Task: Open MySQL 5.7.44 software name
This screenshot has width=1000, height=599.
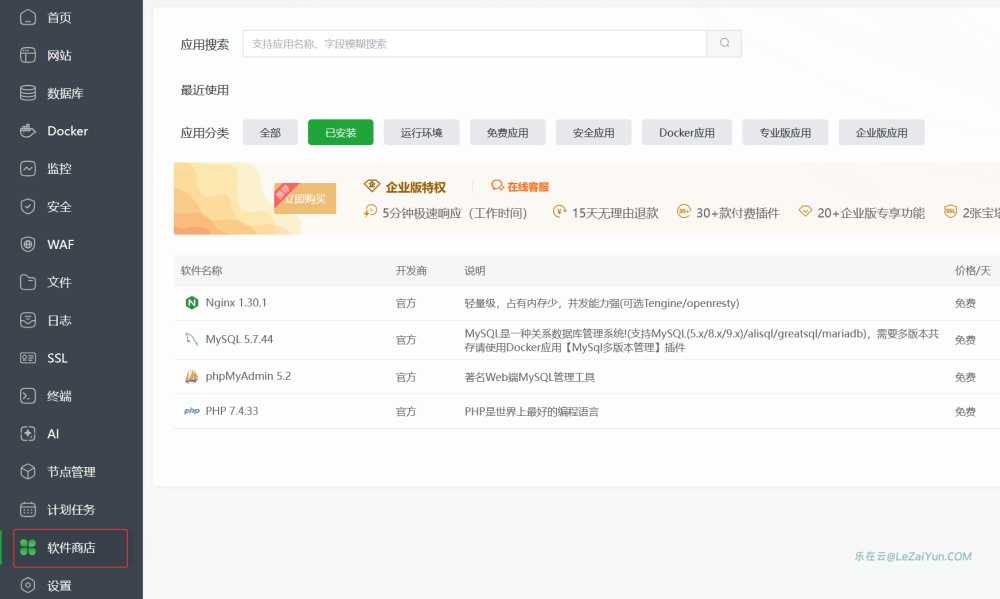Action: [239, 339]
